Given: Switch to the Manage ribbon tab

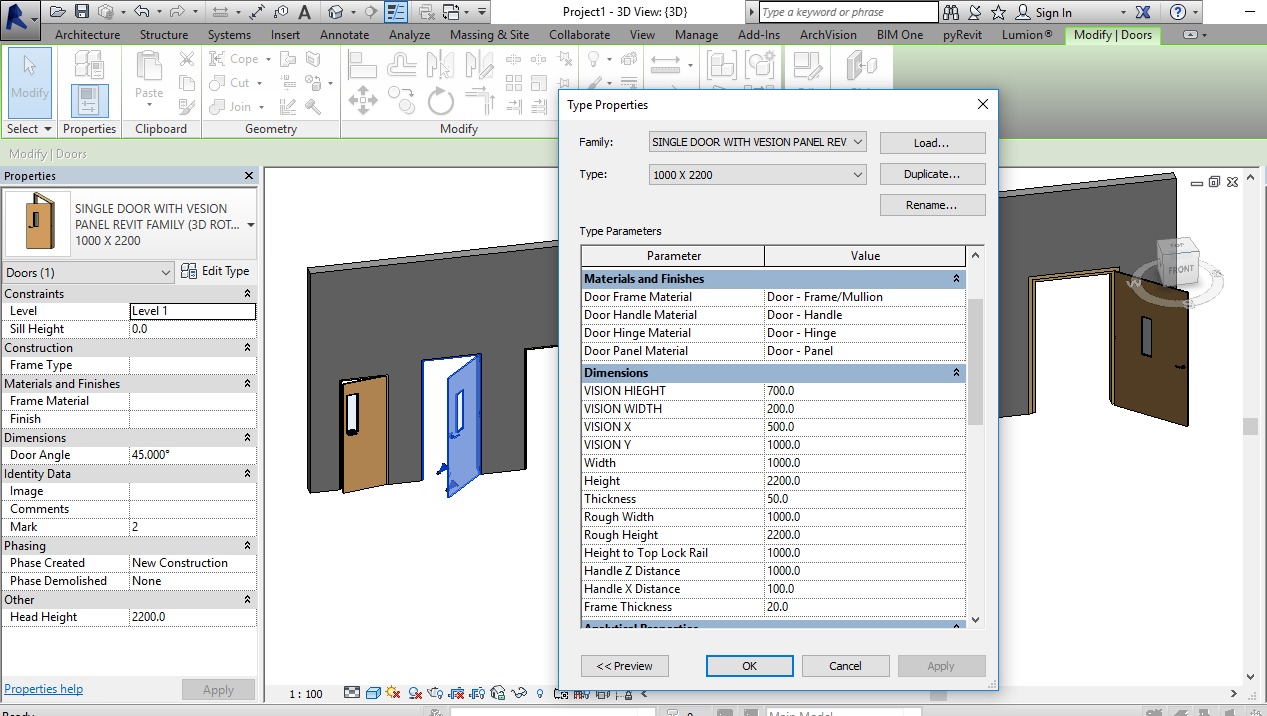Looking at the screenshot, I should [696, 33].
